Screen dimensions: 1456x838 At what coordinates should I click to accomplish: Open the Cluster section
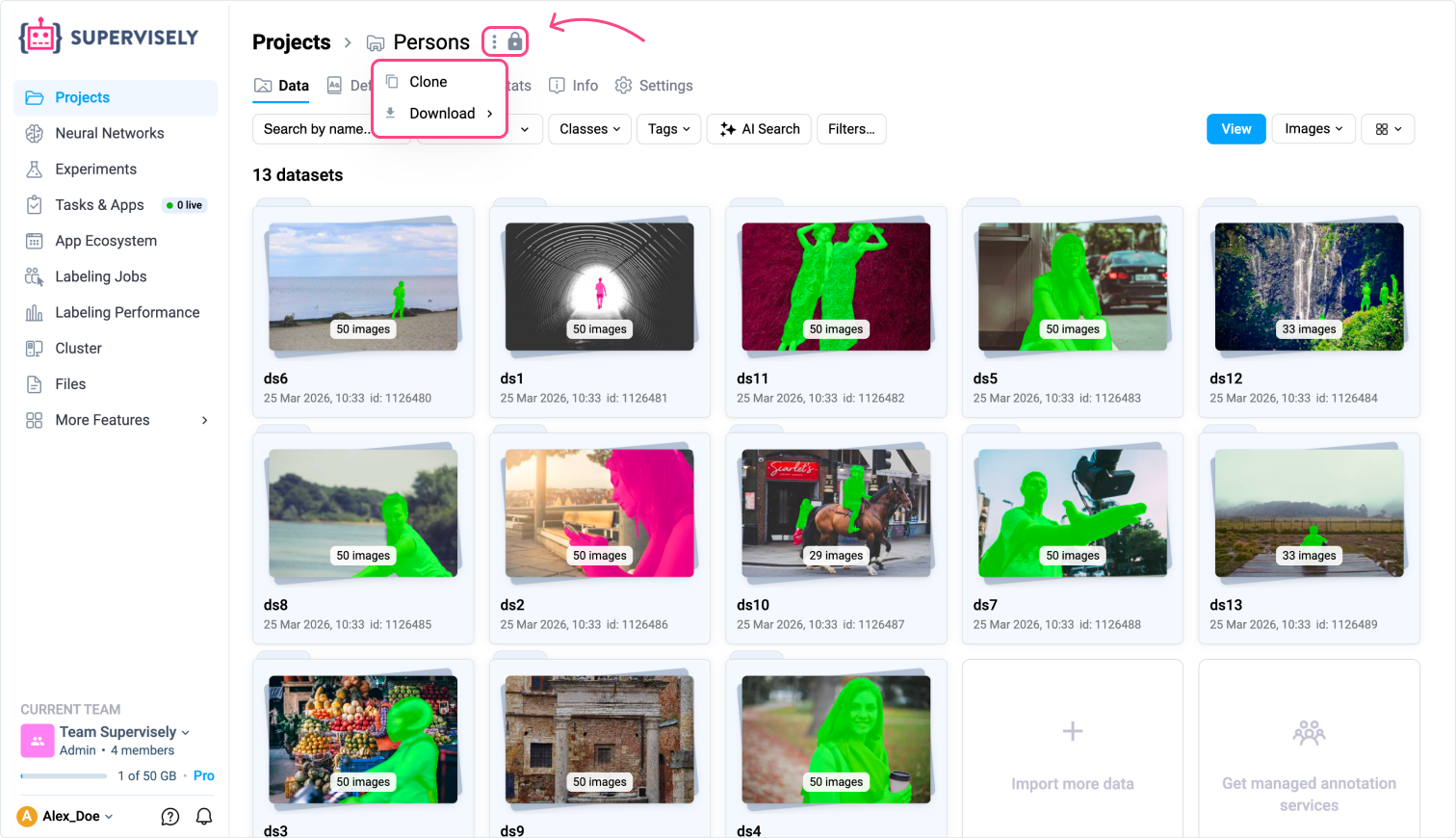79,348
